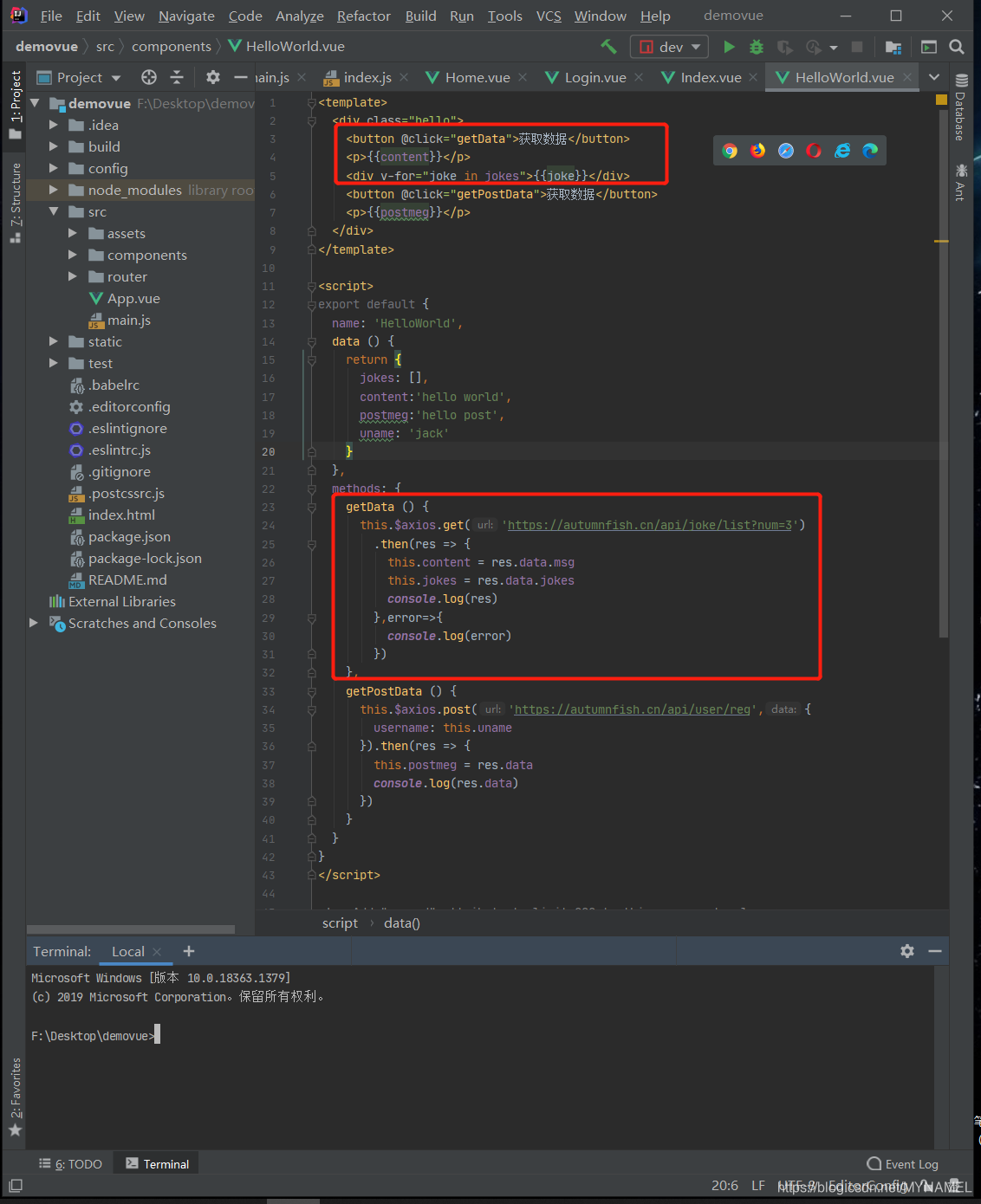Open preview in Opera browser icon
The width and height of the screenshot is (981, 1204).
814,151
